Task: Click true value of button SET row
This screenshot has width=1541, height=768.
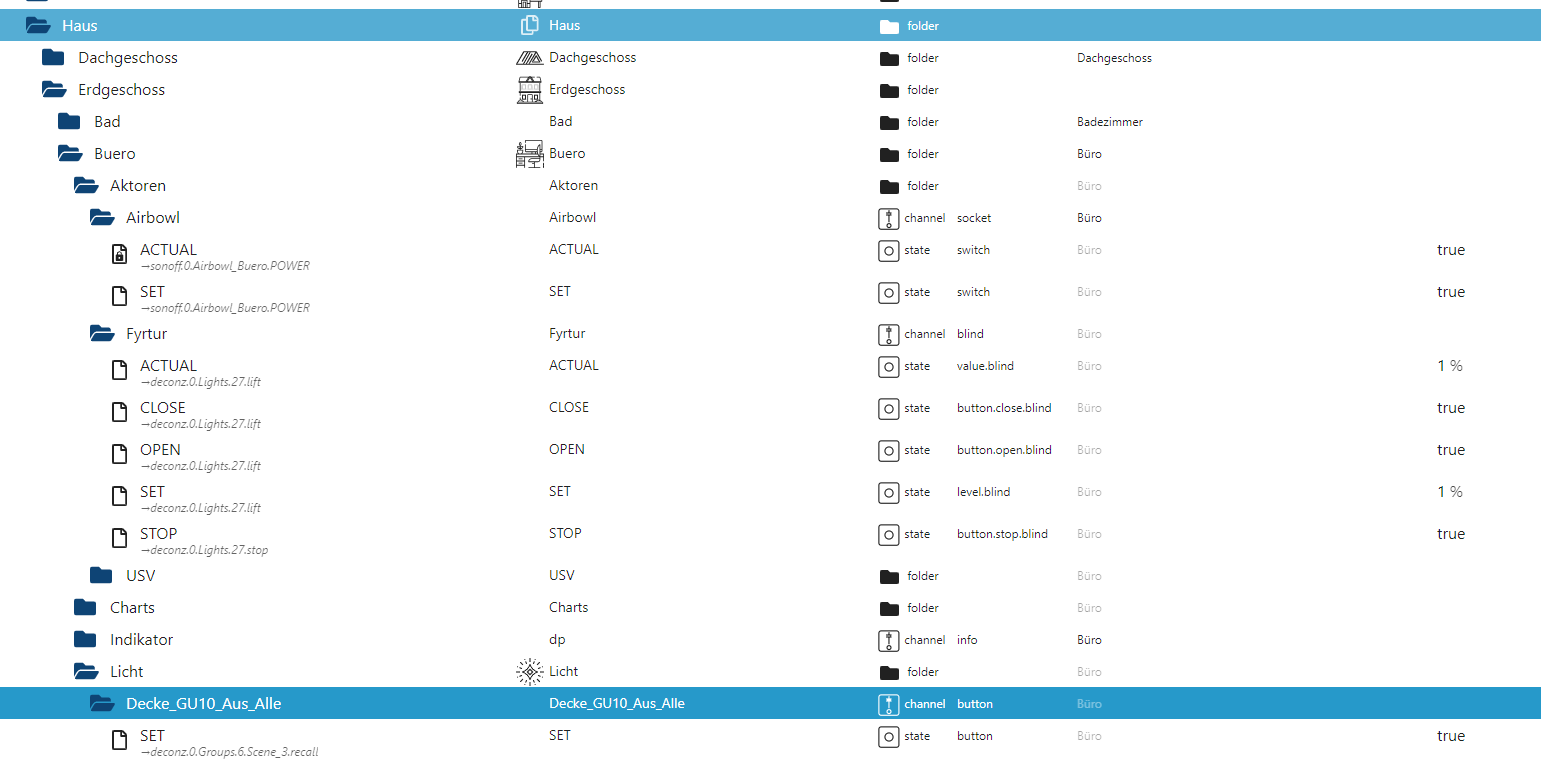Action: pyautogui.click(x=1451, y=736)
